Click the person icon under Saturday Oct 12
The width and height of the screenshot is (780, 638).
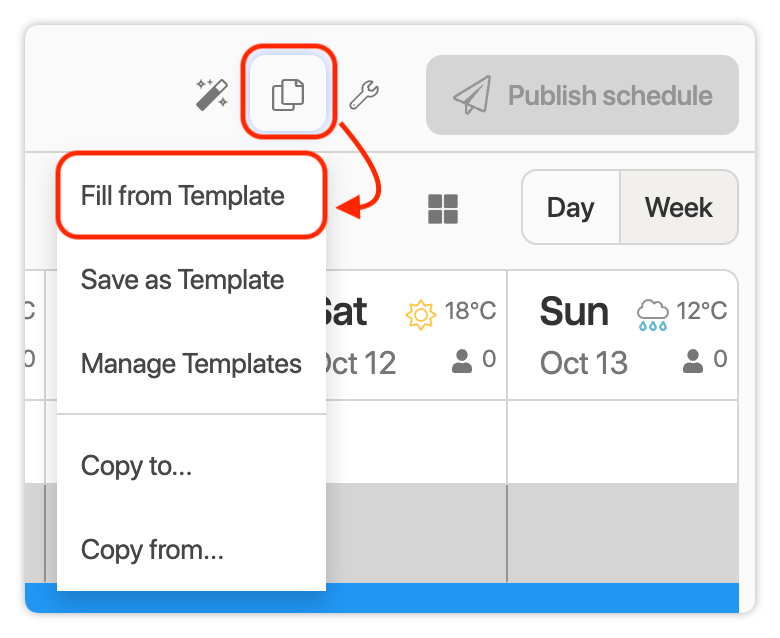point(462,361)
